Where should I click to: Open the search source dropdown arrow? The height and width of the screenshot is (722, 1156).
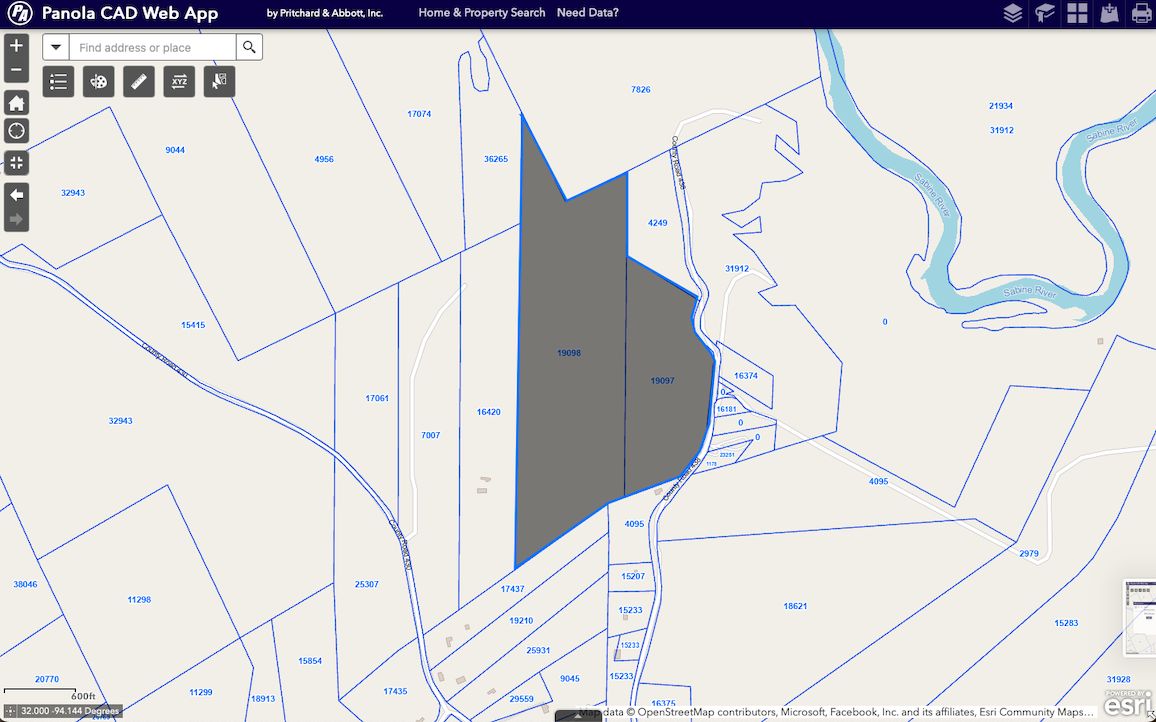[56, 46]
